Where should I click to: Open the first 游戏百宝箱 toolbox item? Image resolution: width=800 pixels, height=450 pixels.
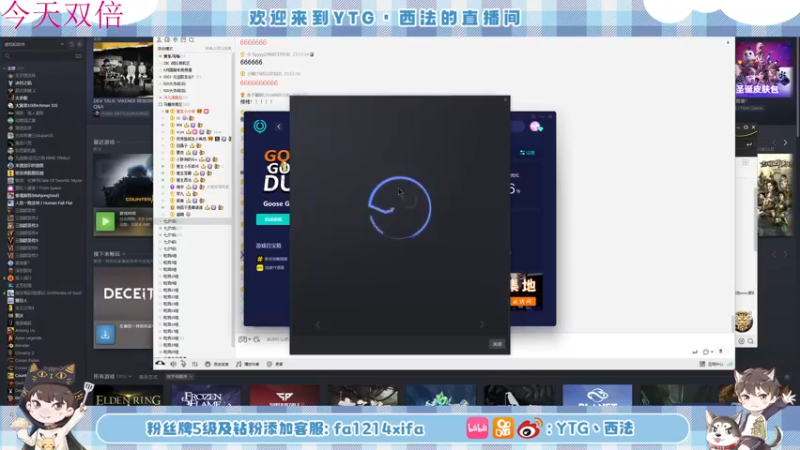(x=272, y=259)
